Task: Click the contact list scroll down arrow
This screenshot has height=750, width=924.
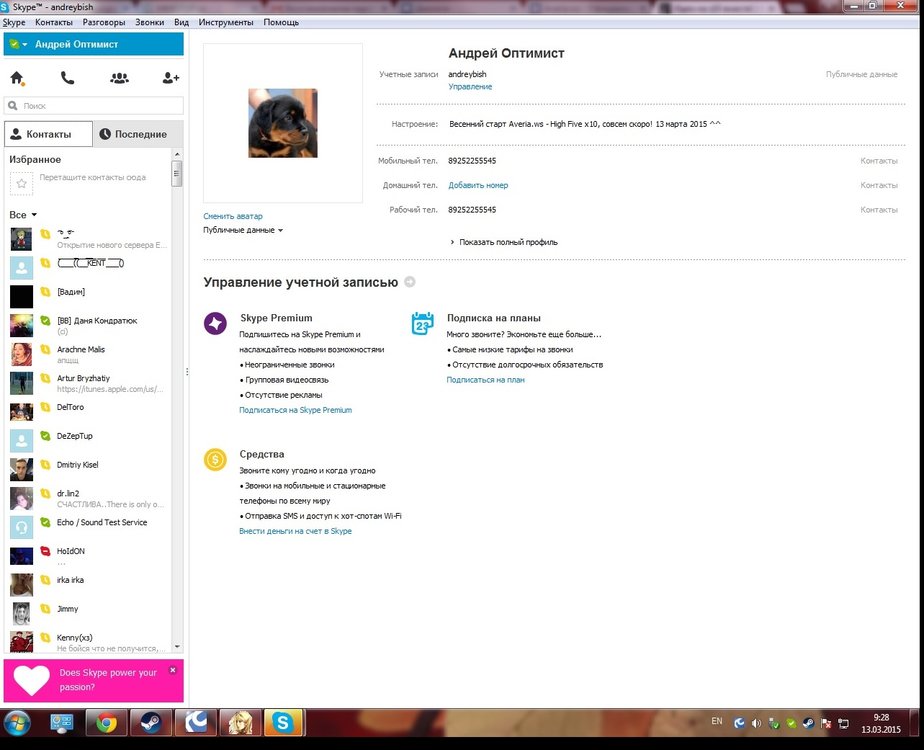Action: tap(177, 647)
